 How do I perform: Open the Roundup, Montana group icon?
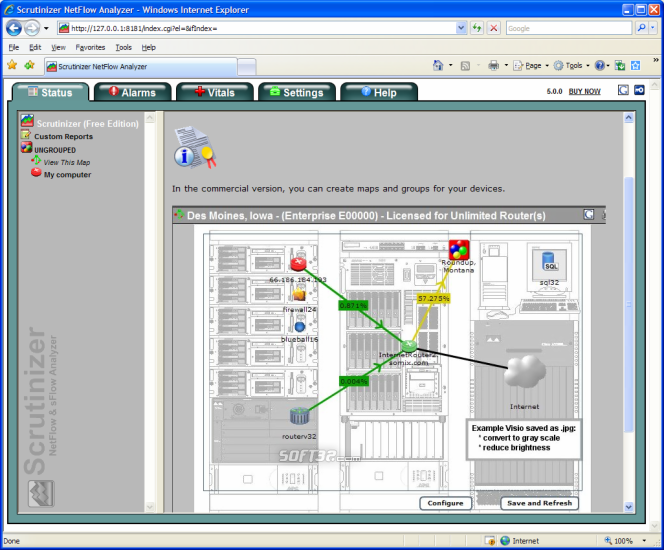[x=459, y=250]
